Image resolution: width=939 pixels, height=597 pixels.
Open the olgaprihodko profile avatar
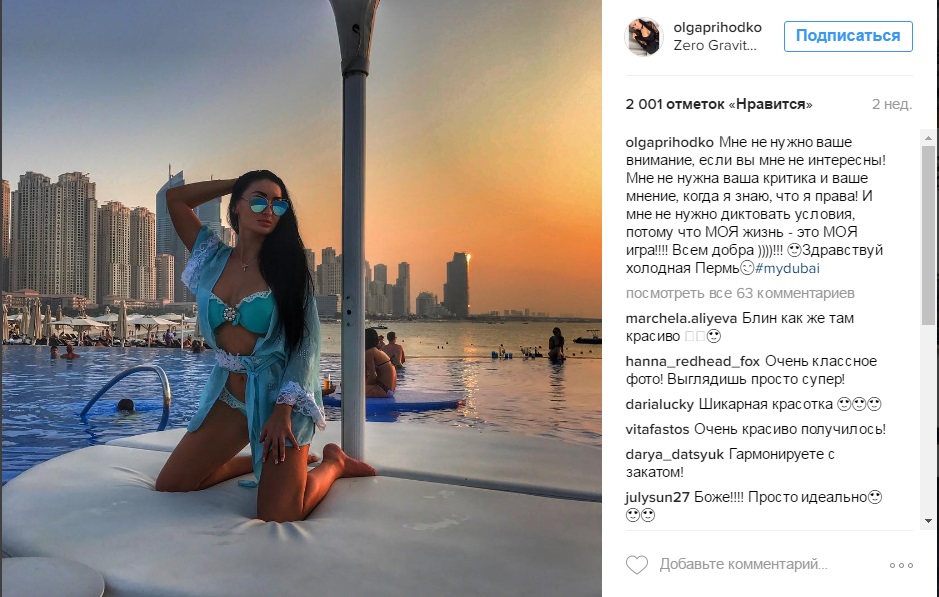pos(644,37)
